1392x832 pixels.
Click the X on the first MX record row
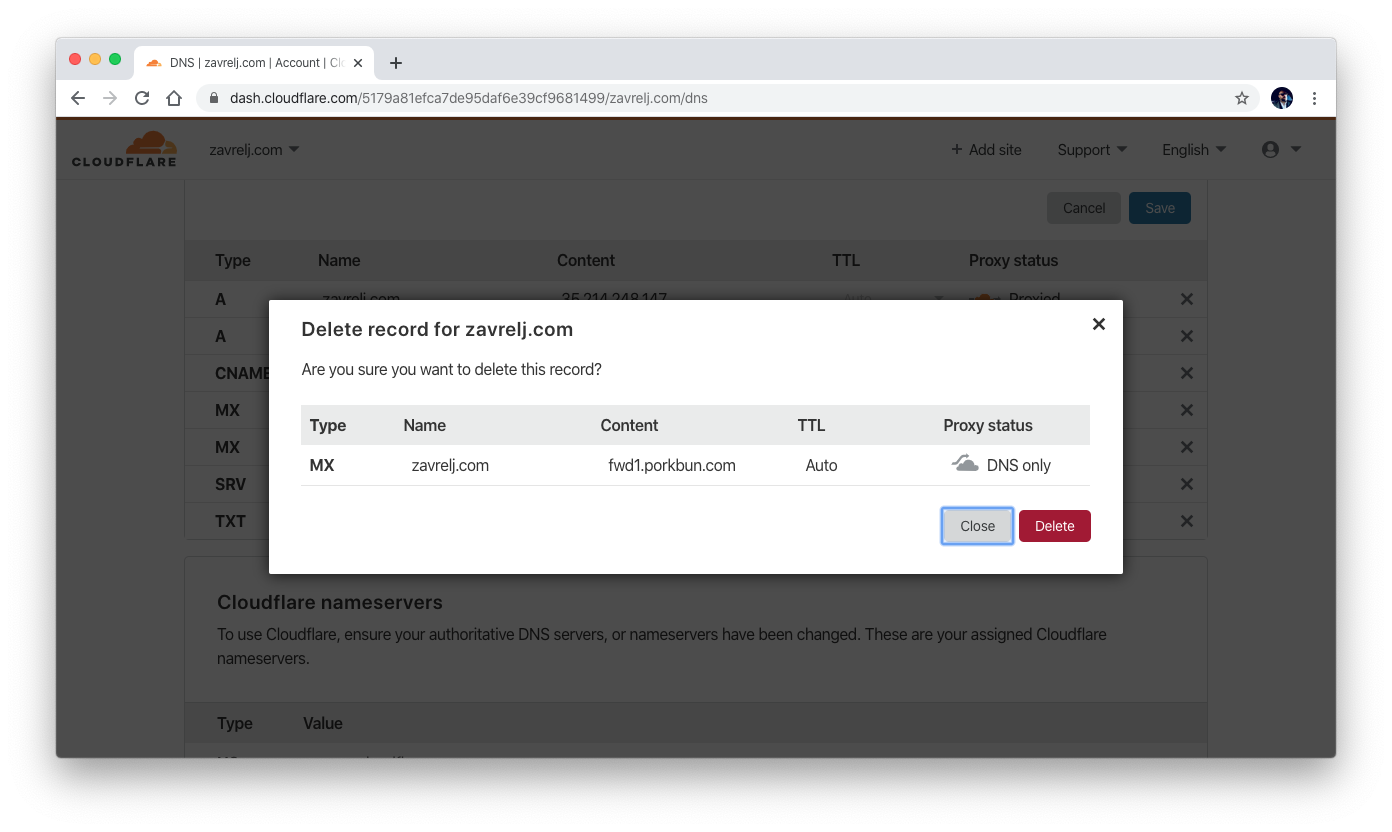point(1187,410)
